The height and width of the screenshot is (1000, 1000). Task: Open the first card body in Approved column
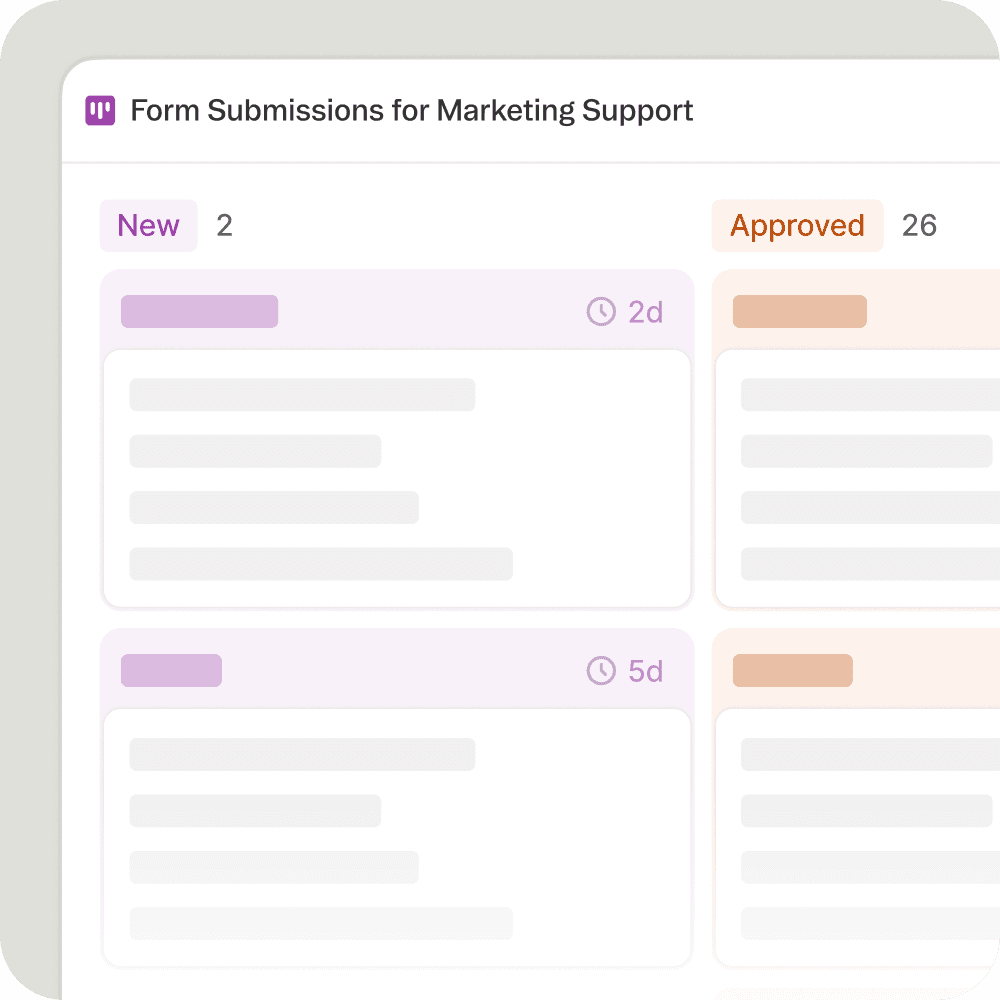858,478
